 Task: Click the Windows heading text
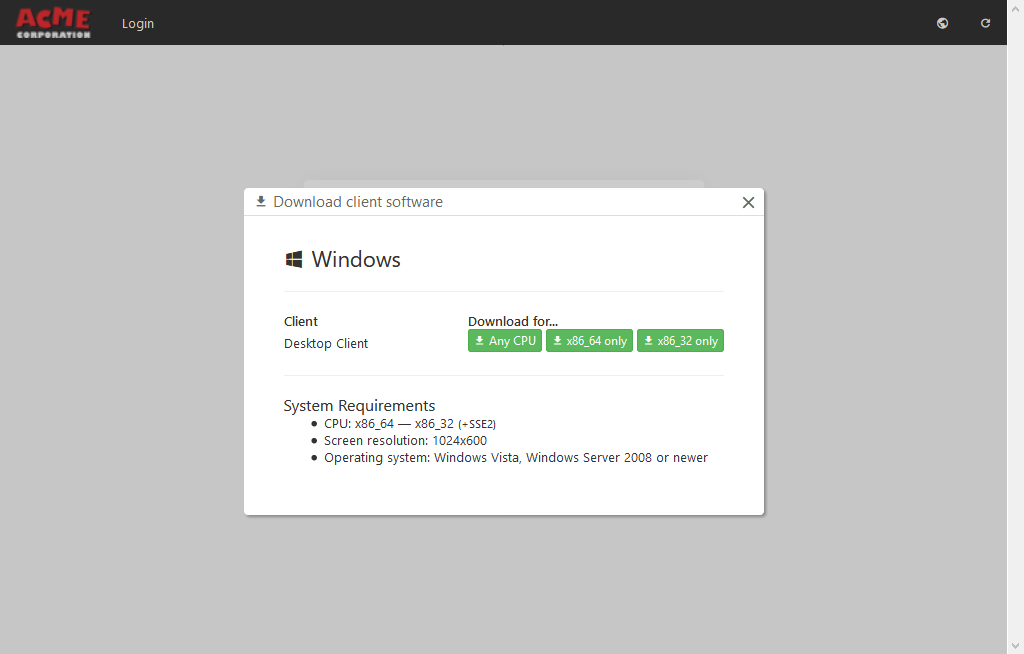click(356, 259)
